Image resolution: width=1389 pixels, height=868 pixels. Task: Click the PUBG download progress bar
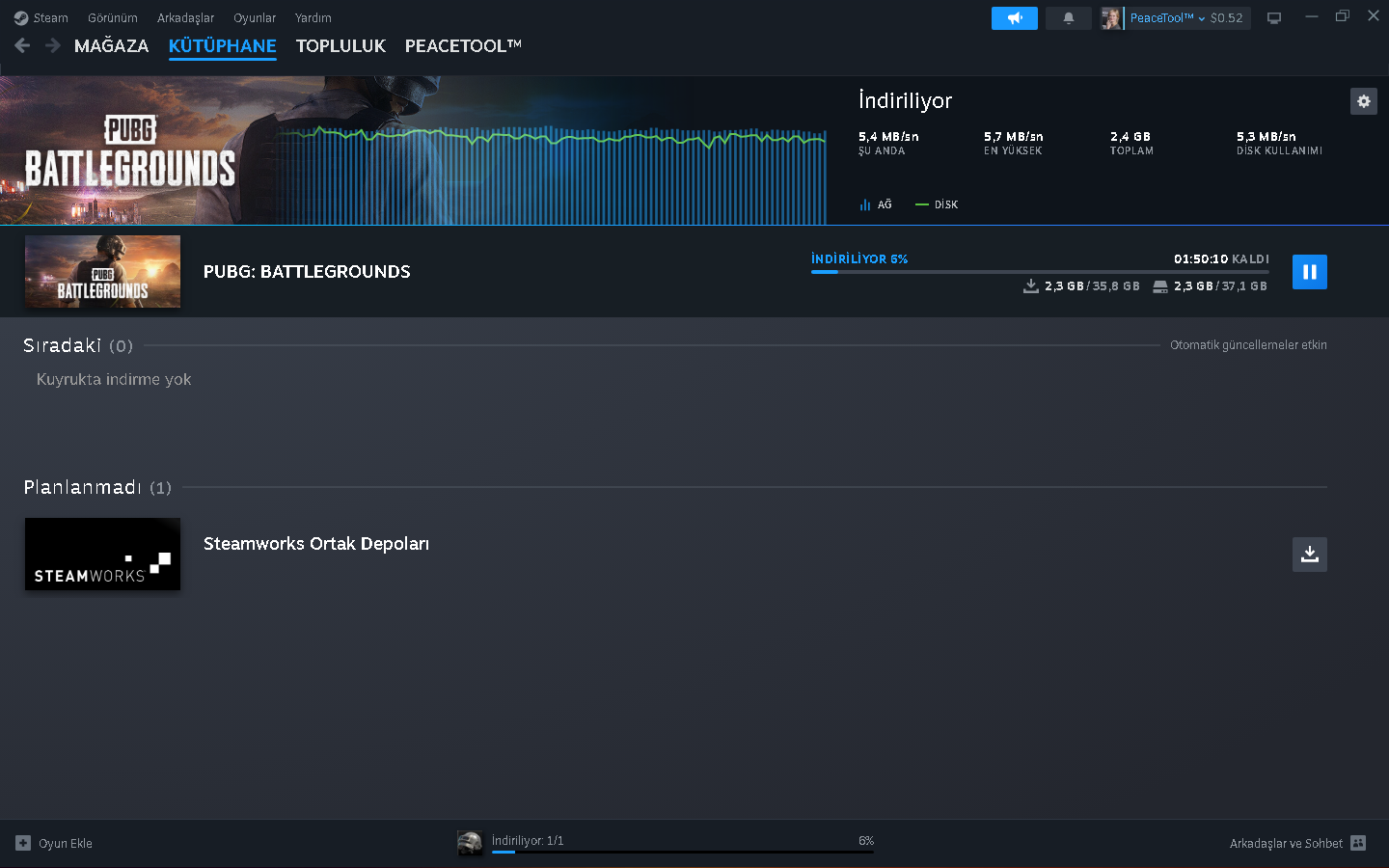[1040, 272]
